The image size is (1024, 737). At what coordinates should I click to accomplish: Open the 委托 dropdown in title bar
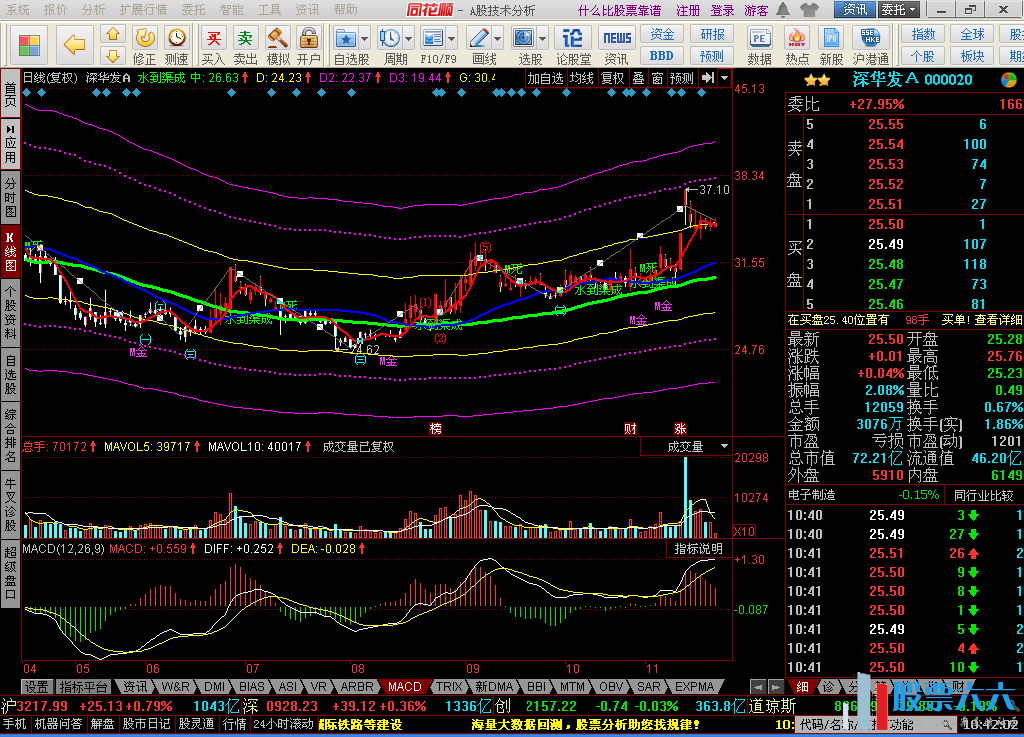pyautogui.click(x=899, y=10)
